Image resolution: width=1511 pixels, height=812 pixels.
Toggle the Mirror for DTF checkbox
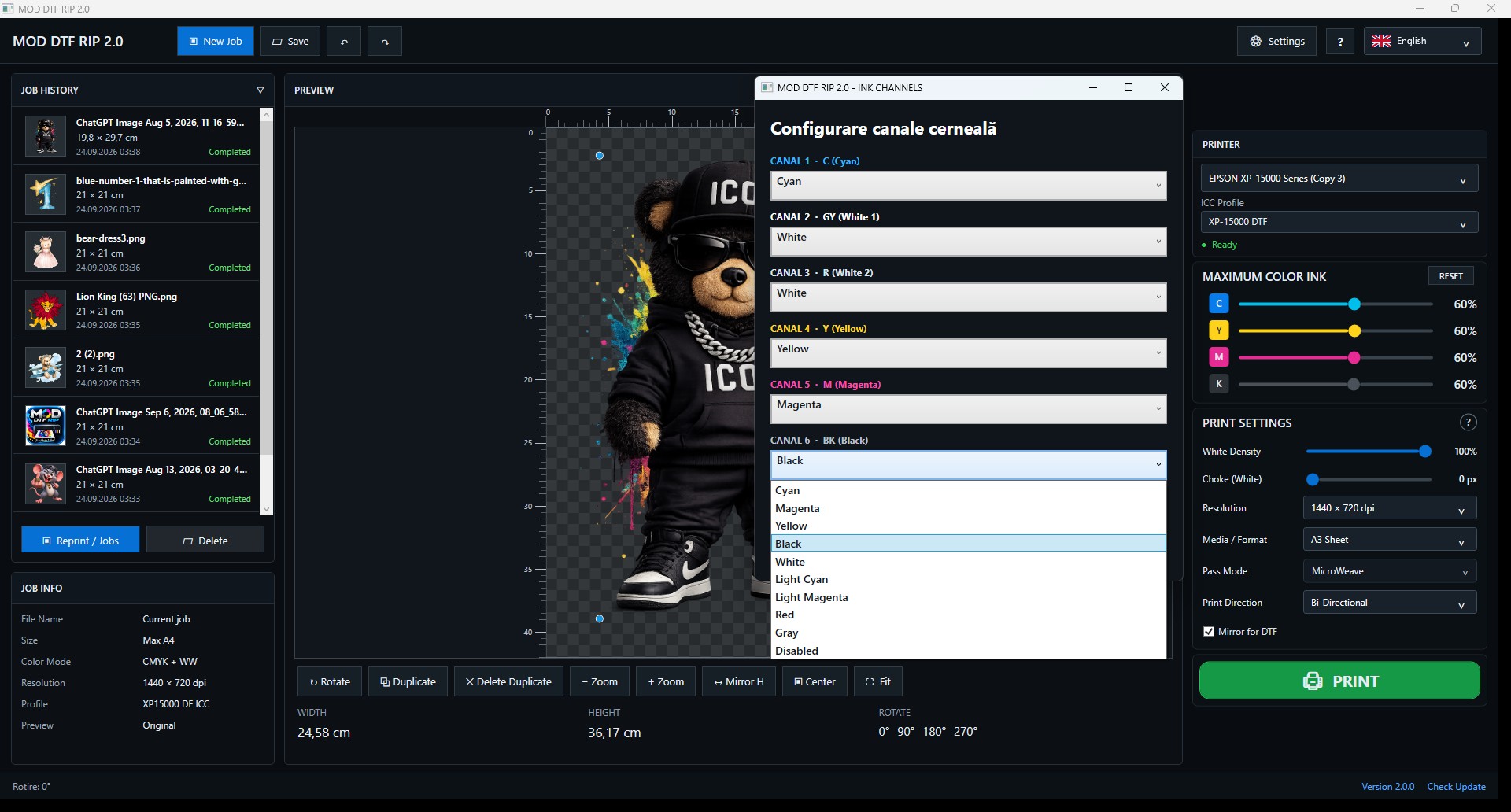coord(1209,632)
